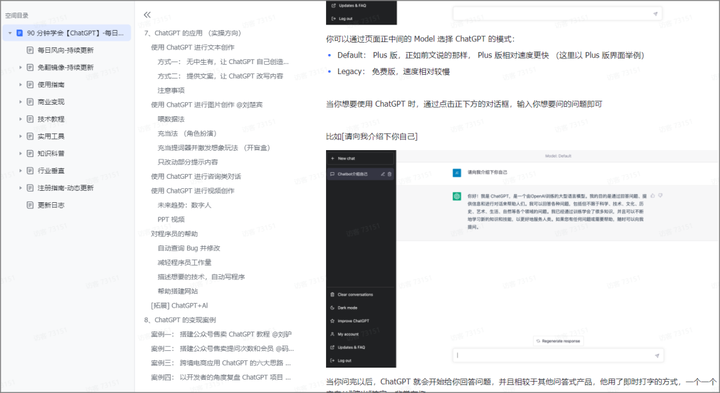Select 案例三：跨境电商应用 outline entry

221,363
